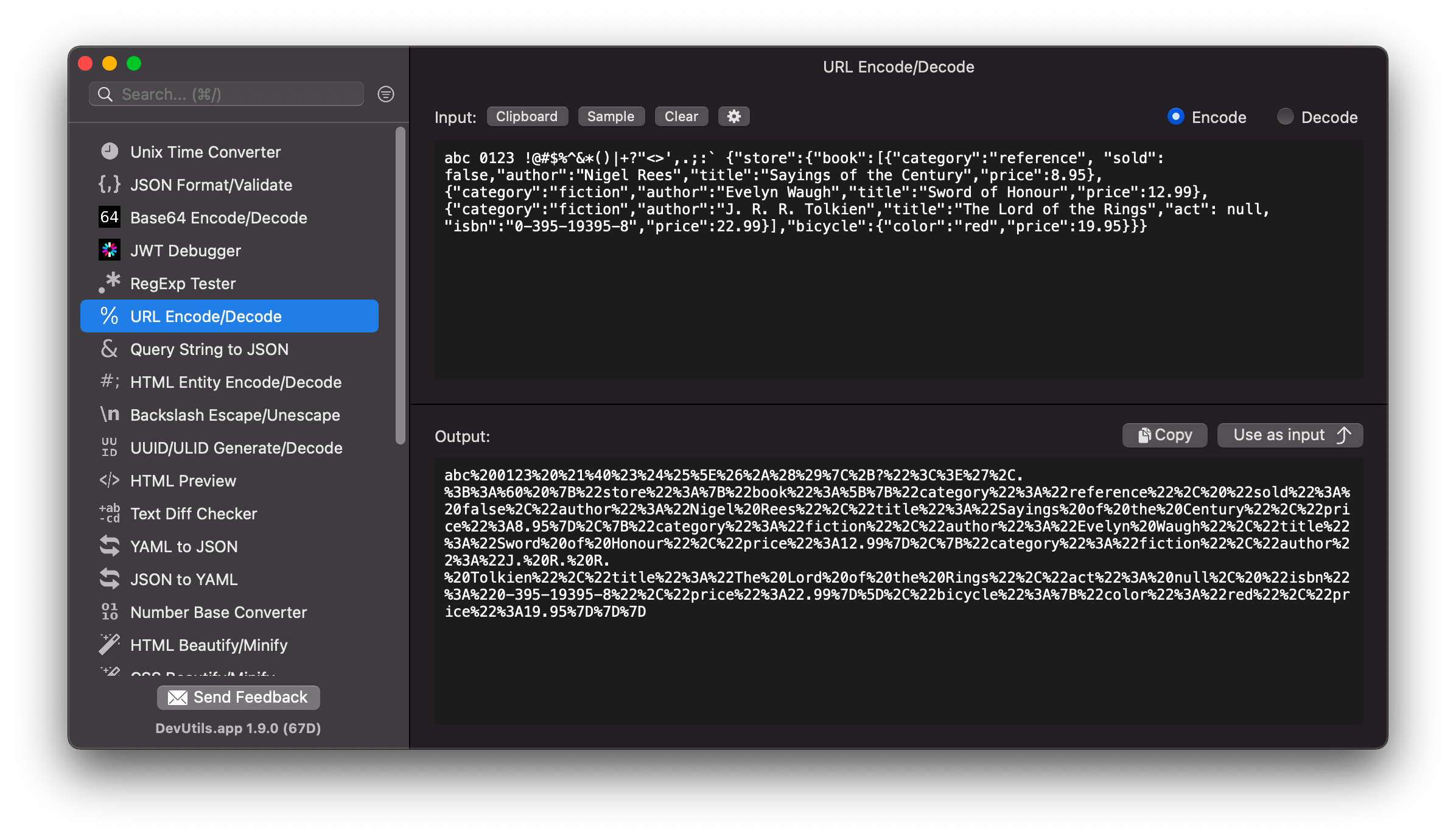1456x839 pixels.
Task: Open settings gear menu
Action: (733, 117)
